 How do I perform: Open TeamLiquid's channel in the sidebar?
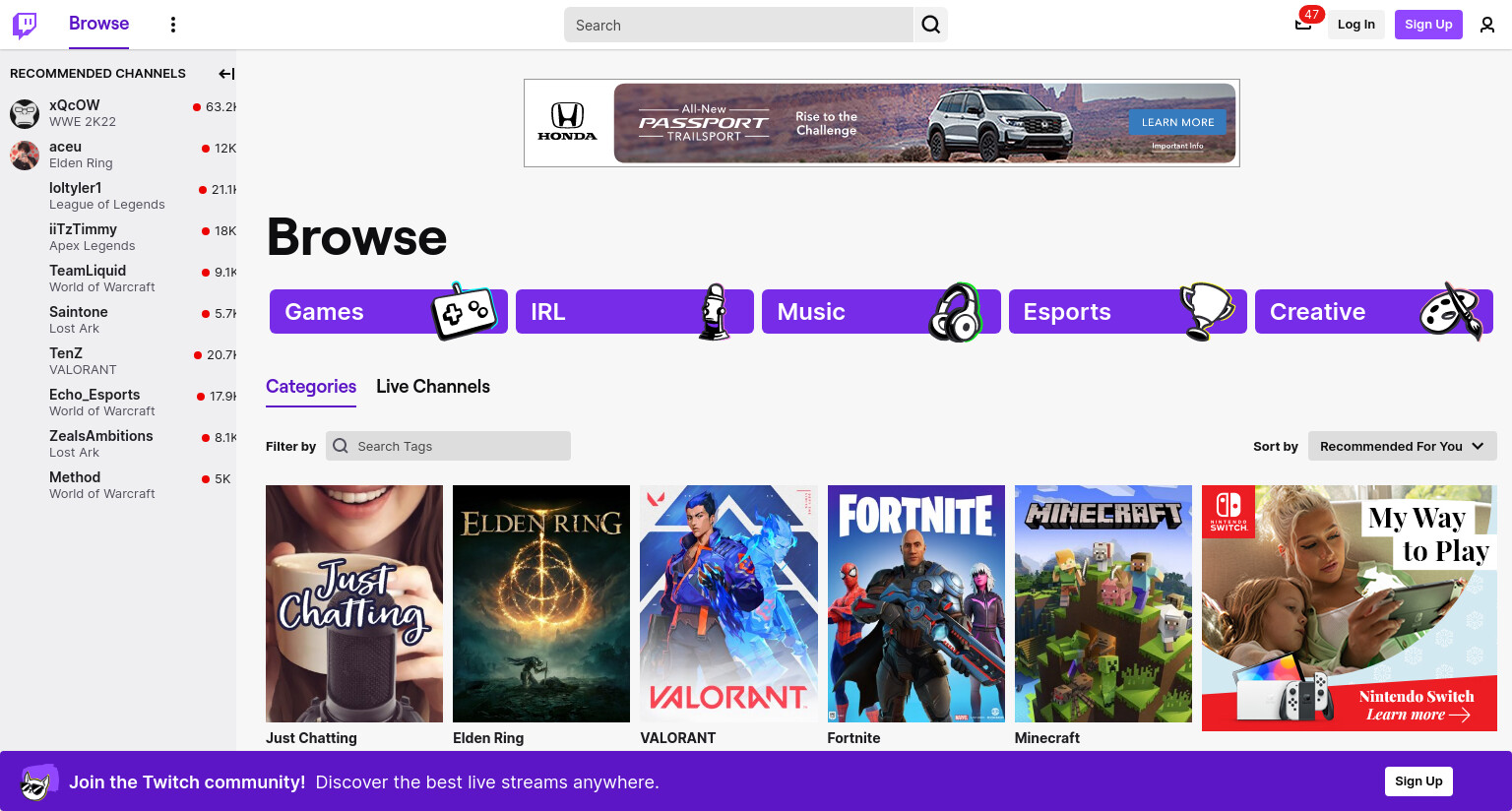point(118,279)
